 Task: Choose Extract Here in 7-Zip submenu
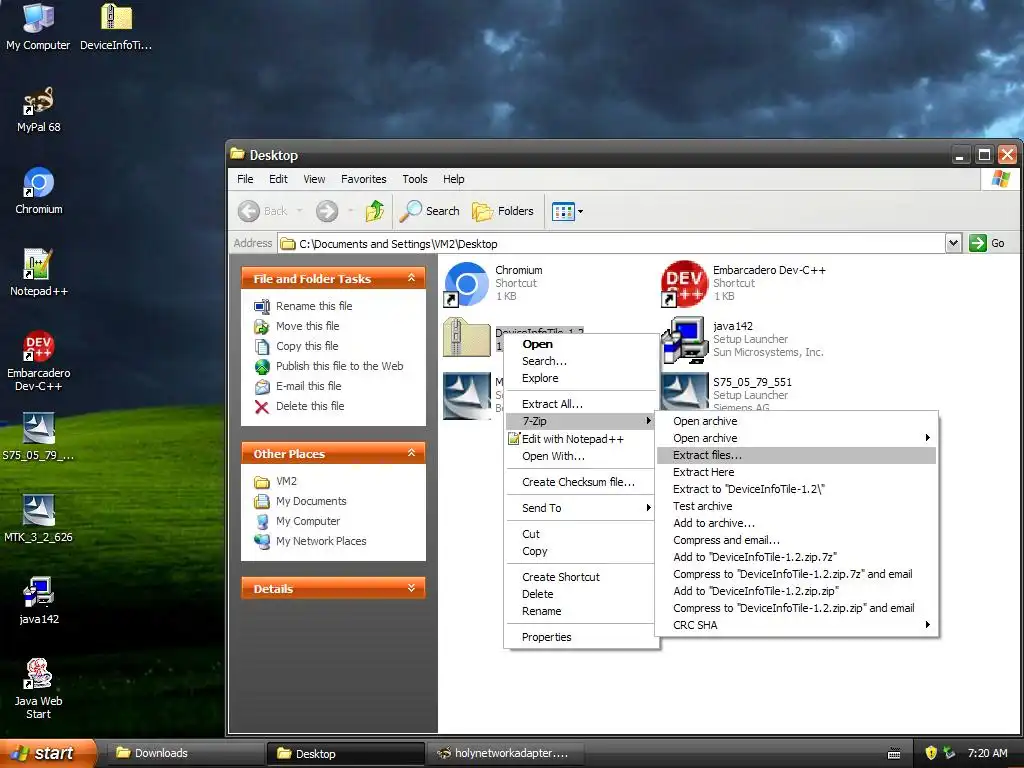797,472
